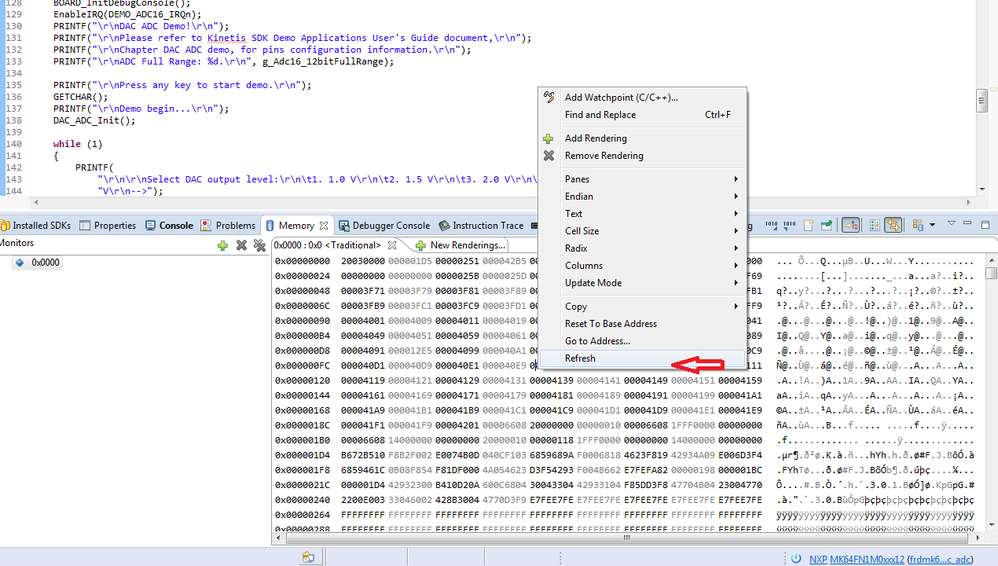Click the export memory 1010 icon
The image size is (998, 566).
(789, 225)
